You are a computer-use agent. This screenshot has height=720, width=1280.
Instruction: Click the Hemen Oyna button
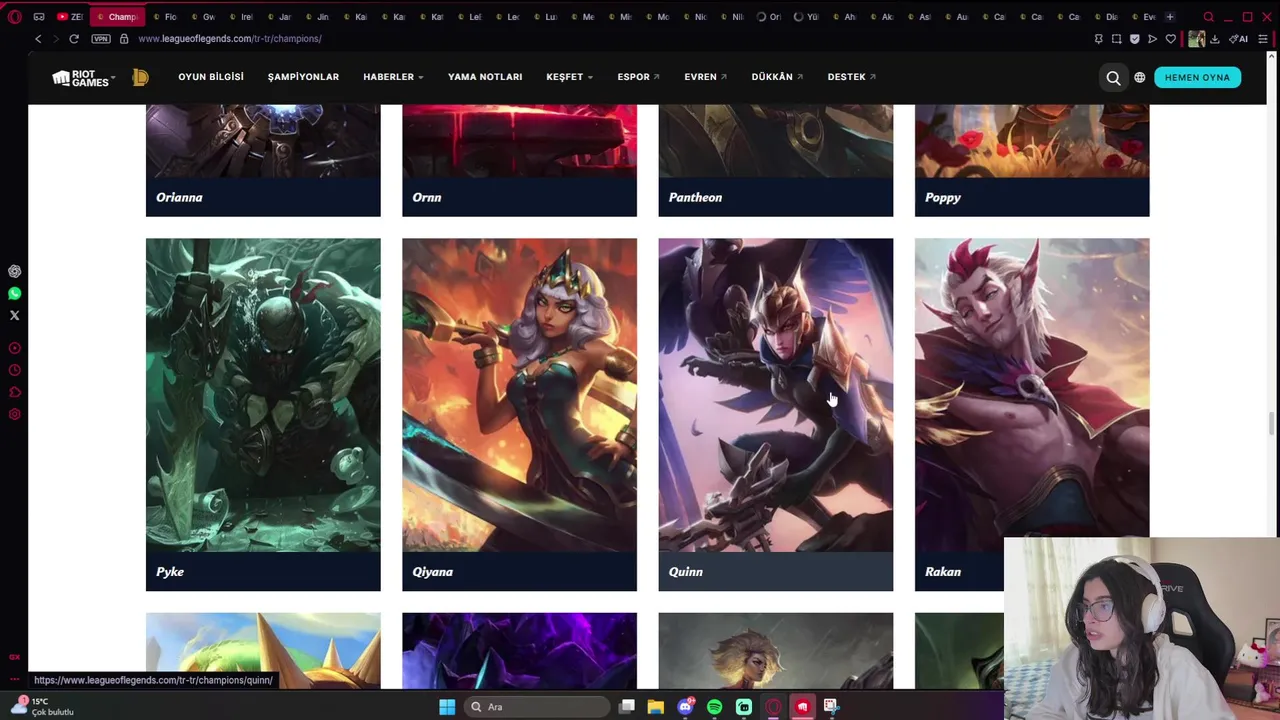tap(1197, 77)
